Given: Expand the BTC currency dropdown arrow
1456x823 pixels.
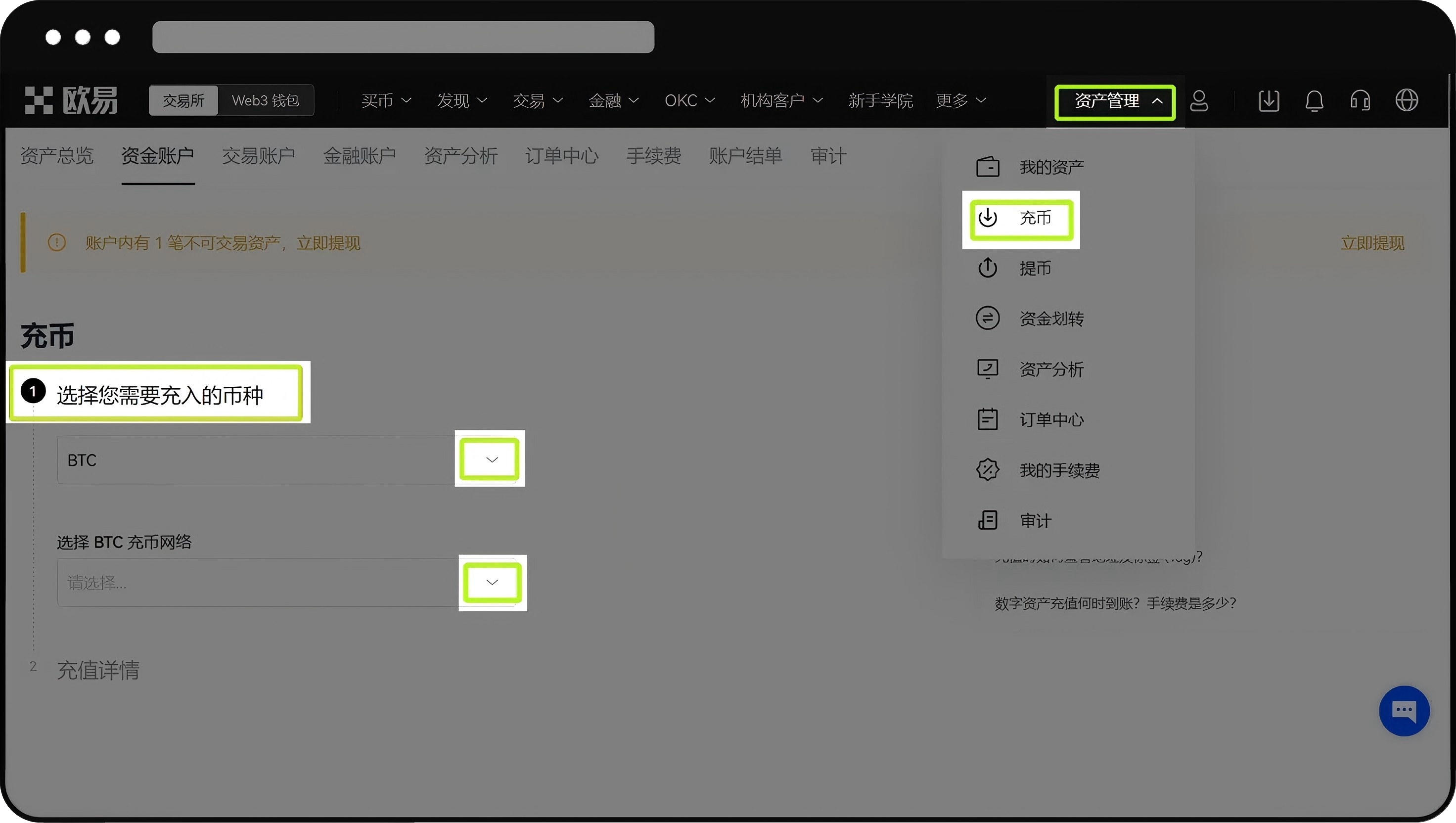Looking at the screenshot, I should [491, 459].
